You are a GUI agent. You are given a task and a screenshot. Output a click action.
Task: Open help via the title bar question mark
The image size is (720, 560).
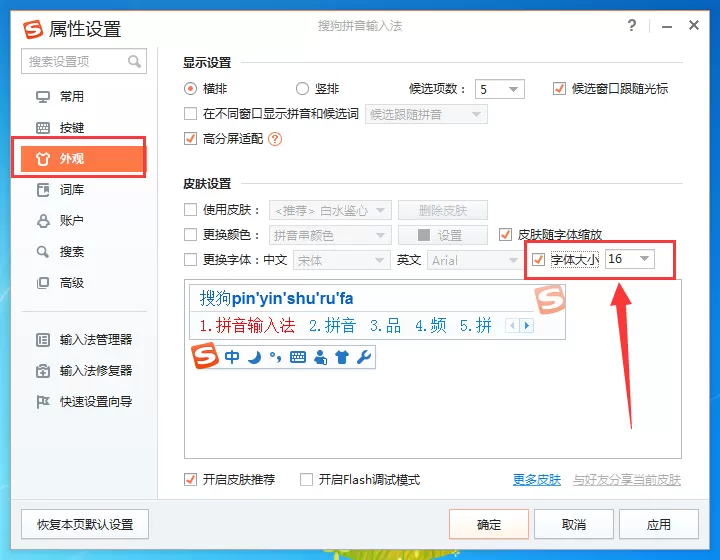click(x=632, y=25)
